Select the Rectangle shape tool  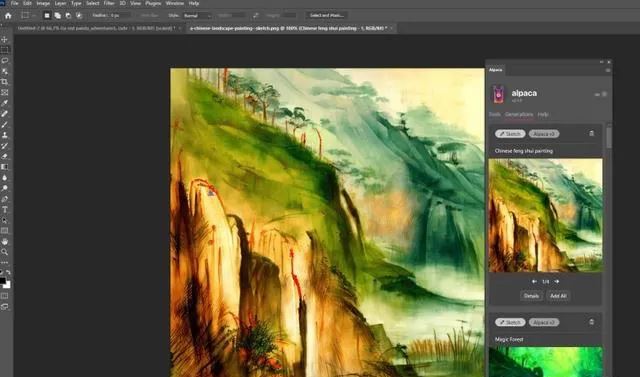coord(4,231)
